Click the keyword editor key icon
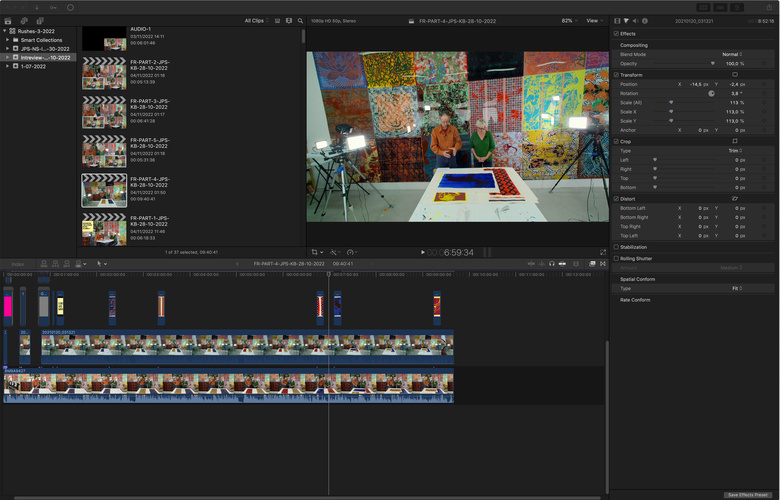Image resolution: width=780 pixels, height=500 pixels. (x=51, y=7)
